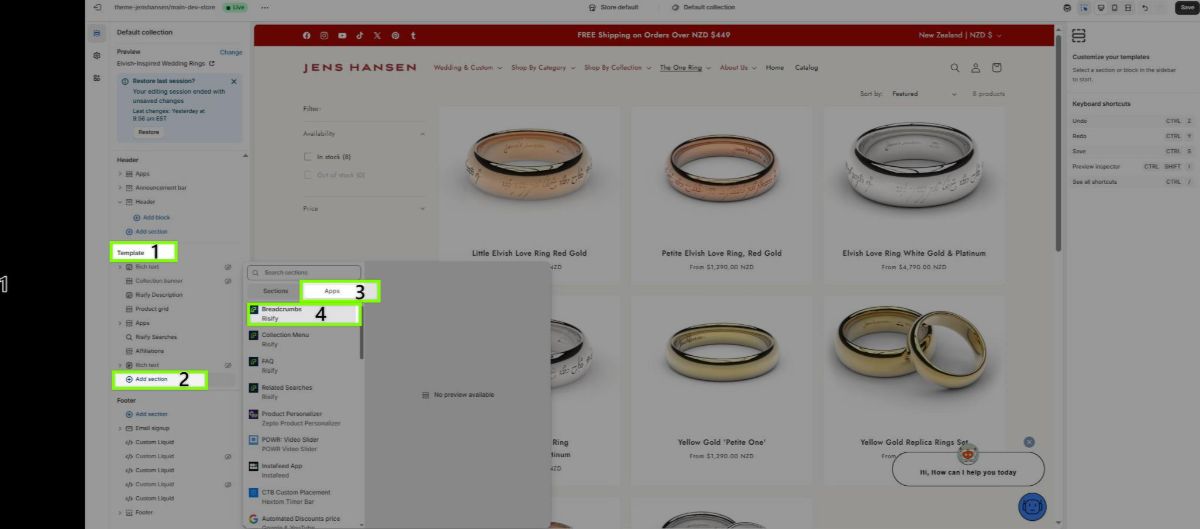Viewport: 1200px width, 529px height.
Task: Expand the Announcement bar tree item
Action: pos(119,187)
